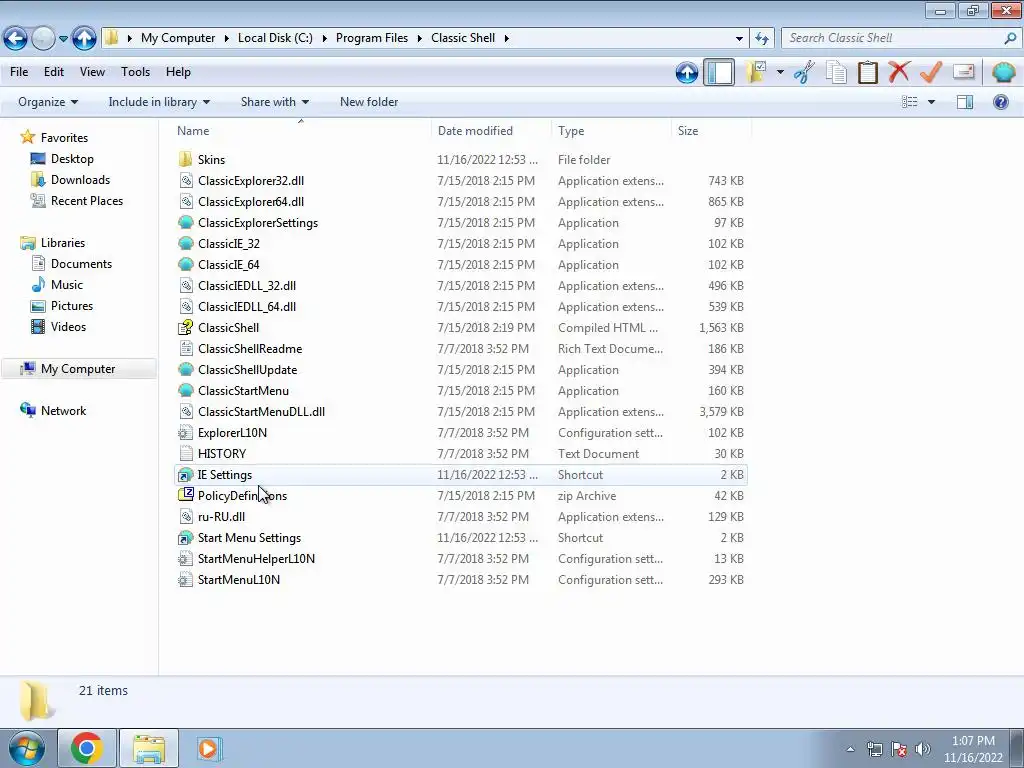Open the view options dropdown arrow

click(x=931, y=102)
